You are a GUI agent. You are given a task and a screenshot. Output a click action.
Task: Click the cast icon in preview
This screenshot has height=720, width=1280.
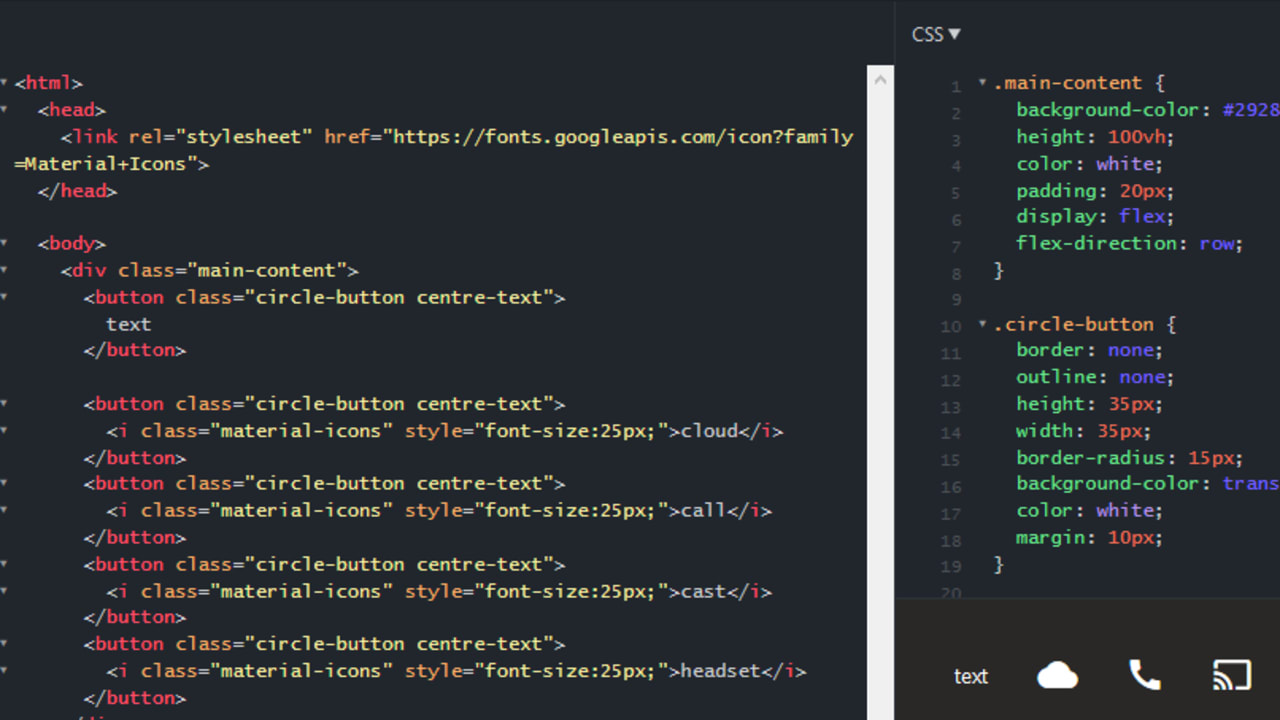(1231, 676)
